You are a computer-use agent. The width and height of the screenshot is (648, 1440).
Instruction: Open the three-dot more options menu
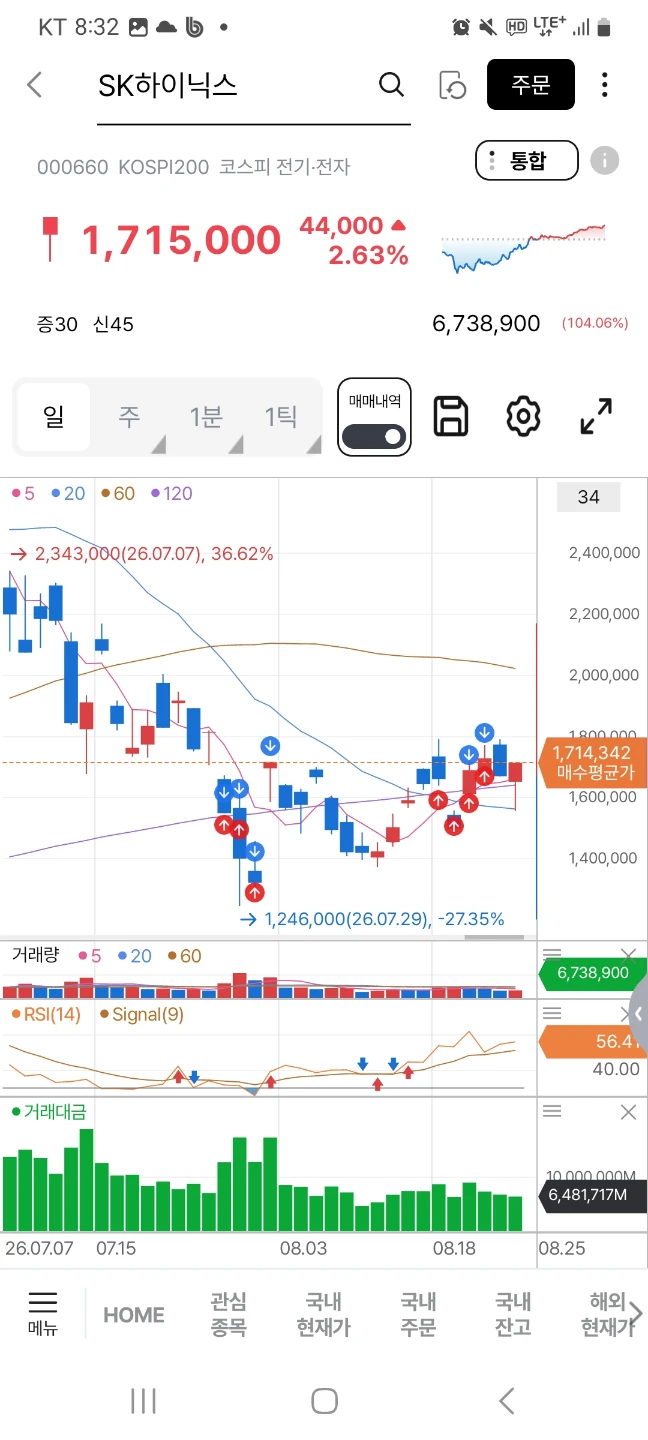(x=604, y=85)
